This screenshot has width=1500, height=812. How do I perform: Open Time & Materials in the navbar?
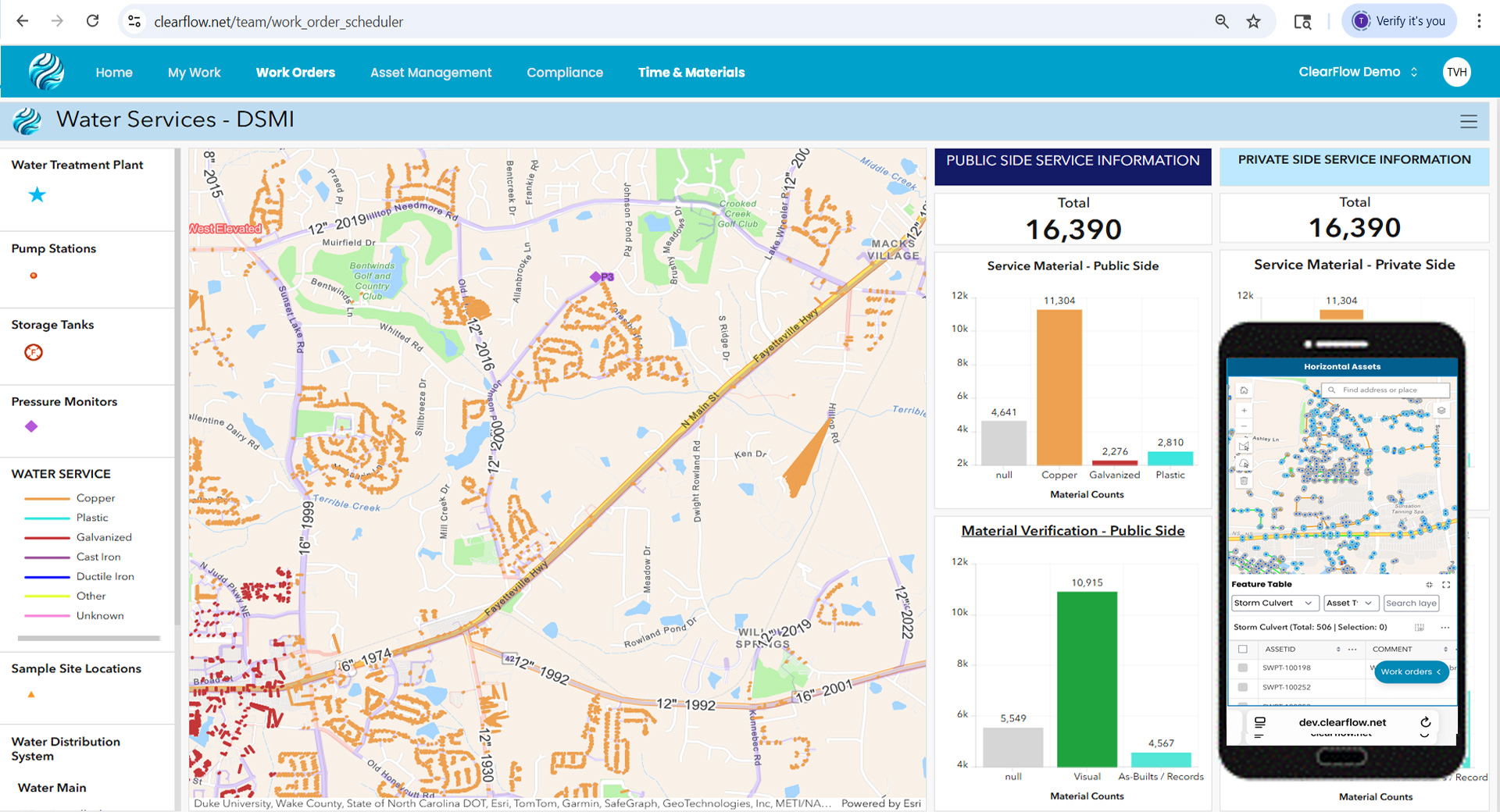(x=691, y=73)
